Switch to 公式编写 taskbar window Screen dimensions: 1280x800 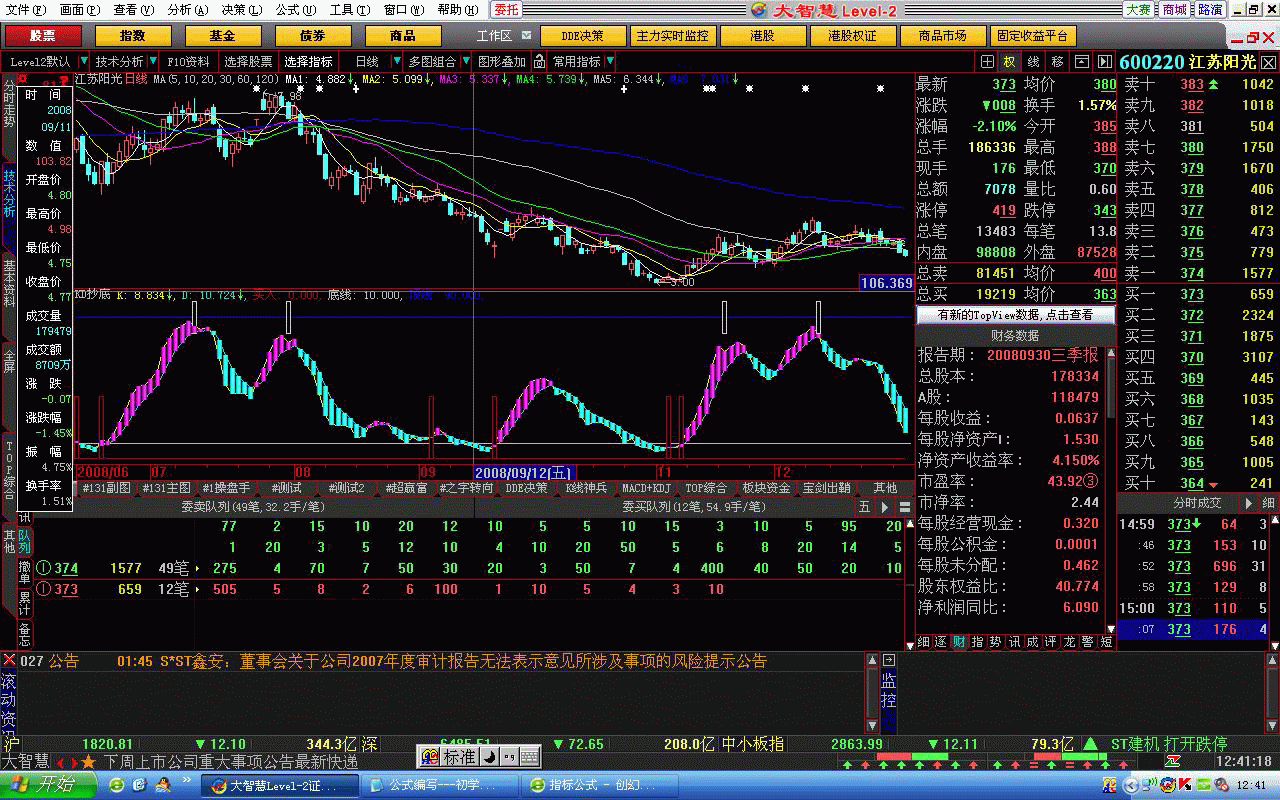[x=441, y=786]
